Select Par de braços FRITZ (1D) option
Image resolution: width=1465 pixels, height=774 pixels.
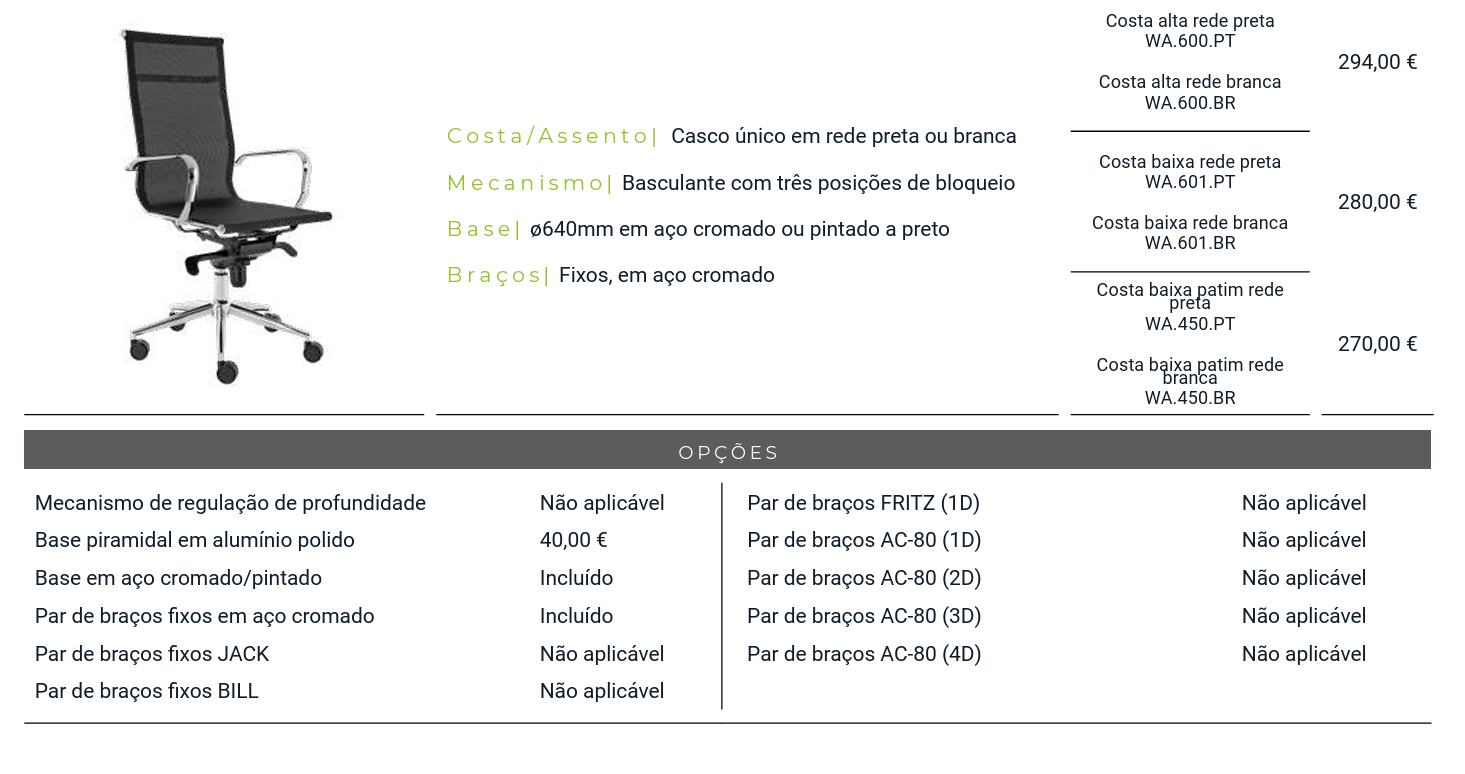pyautogui.click(x=864, y=503)
